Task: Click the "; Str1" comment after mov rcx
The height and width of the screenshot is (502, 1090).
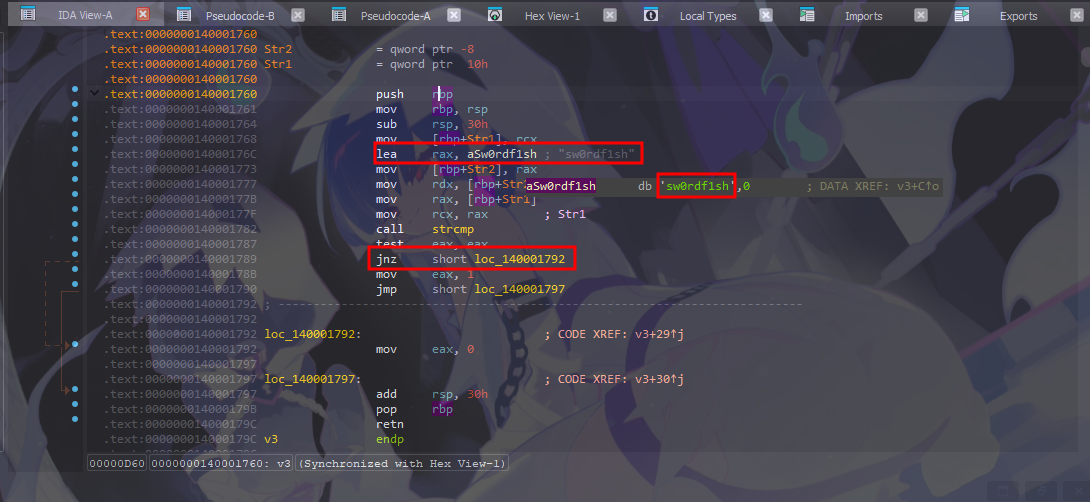Action: click(565, 214)
